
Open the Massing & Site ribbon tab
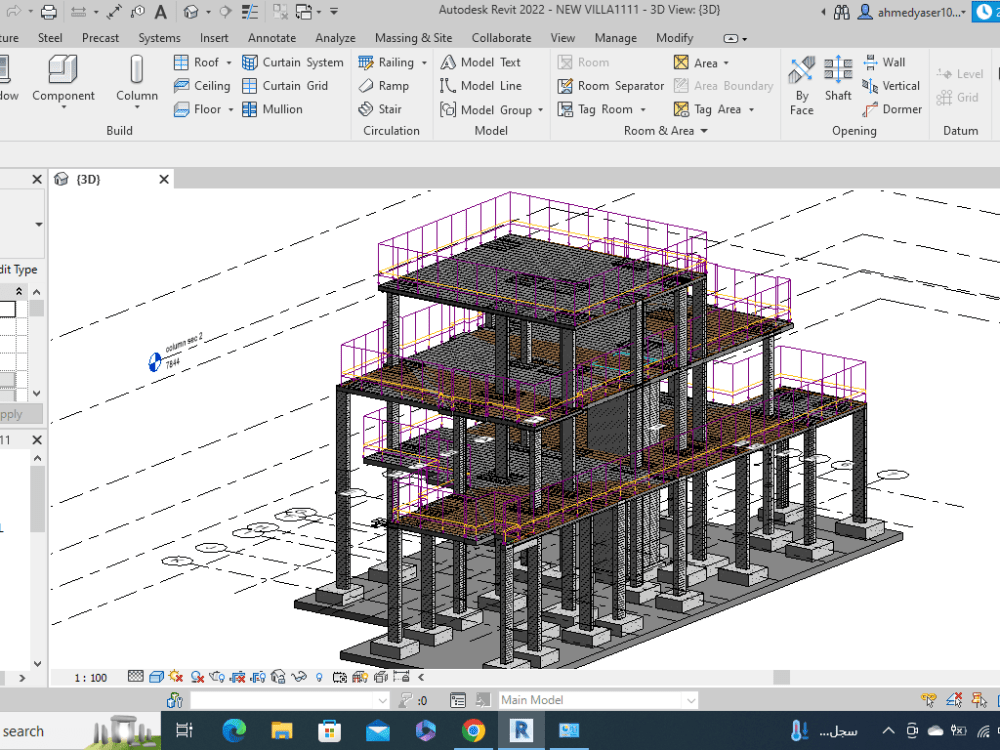[413, 38]
